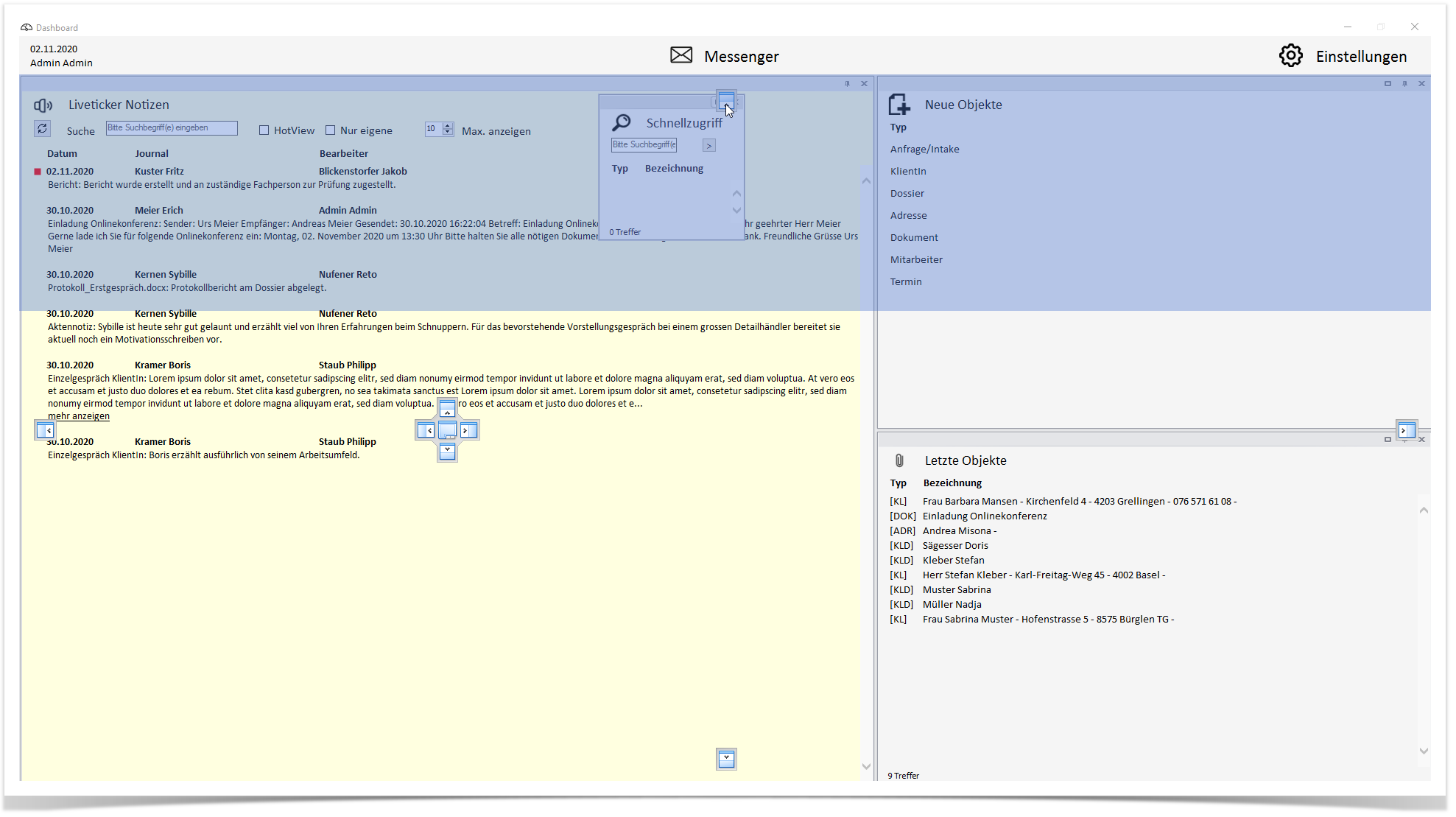Create new Dokument object

pos(914,238)
